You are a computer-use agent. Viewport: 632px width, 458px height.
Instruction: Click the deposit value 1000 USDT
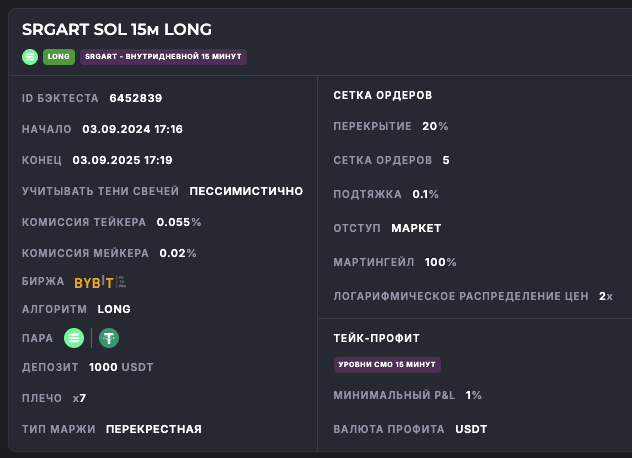click(121, 367)
